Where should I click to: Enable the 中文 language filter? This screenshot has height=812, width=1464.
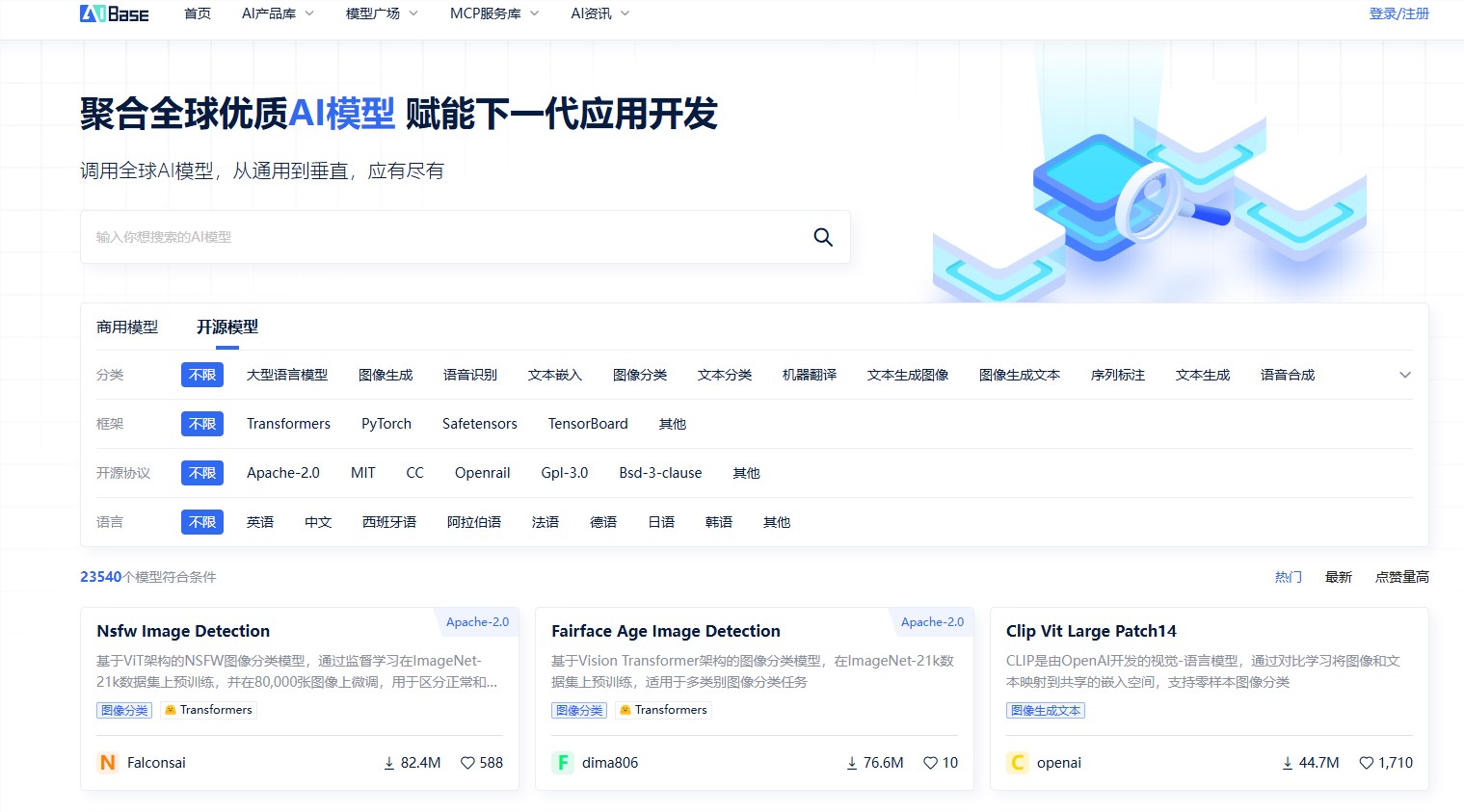point(318,521)
